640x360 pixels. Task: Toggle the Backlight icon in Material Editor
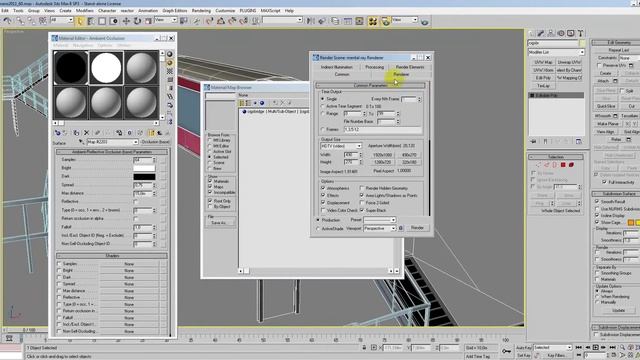tap(170, 63)
